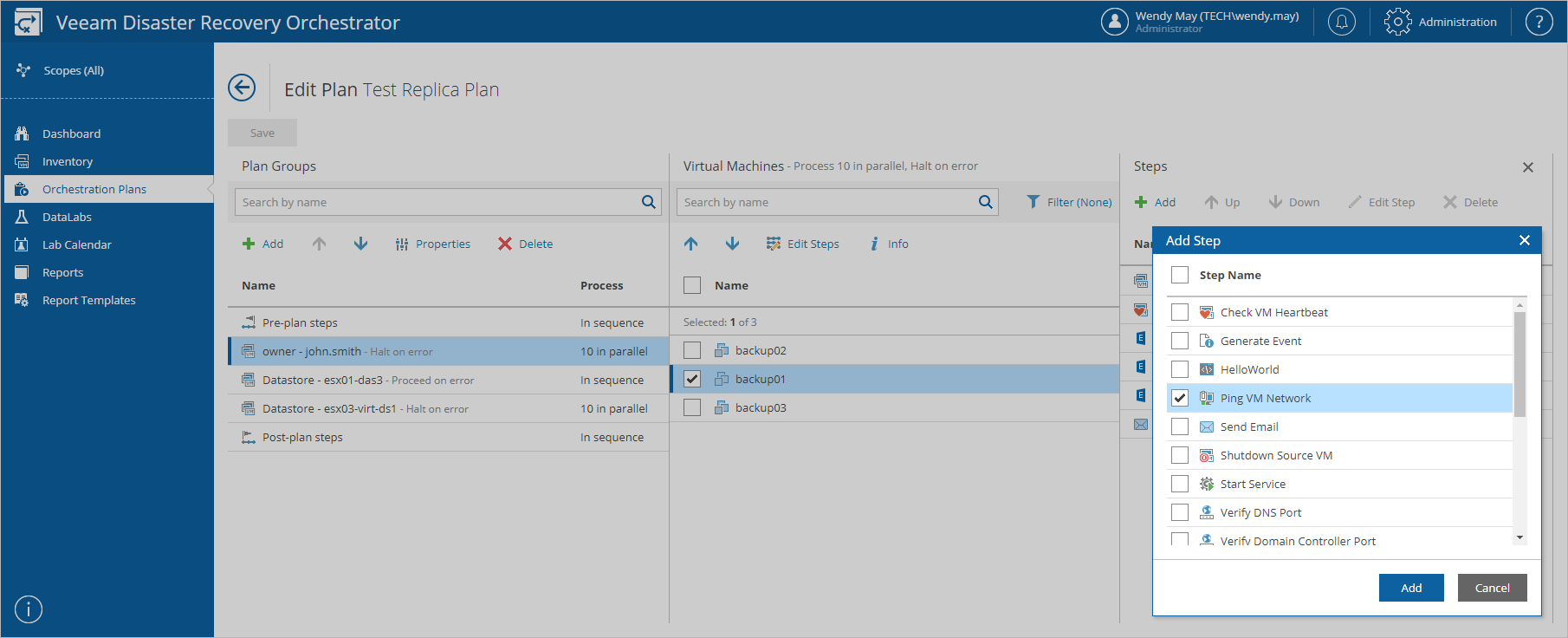Open the notifications bell icon
This screenshot has height=638, width=1568.
coord(1341,22)
